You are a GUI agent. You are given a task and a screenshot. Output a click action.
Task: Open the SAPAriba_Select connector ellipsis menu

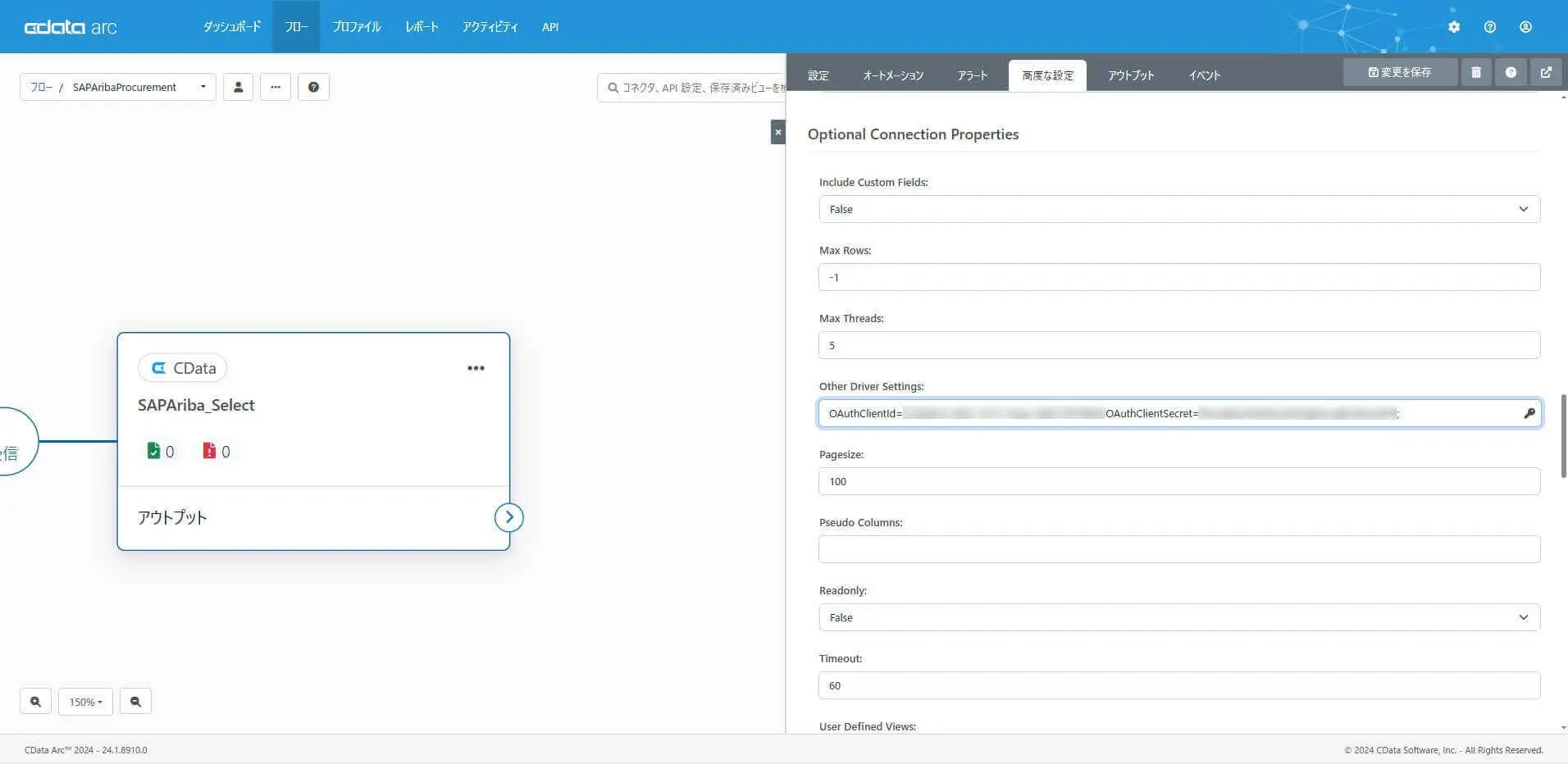pos(476,368)
